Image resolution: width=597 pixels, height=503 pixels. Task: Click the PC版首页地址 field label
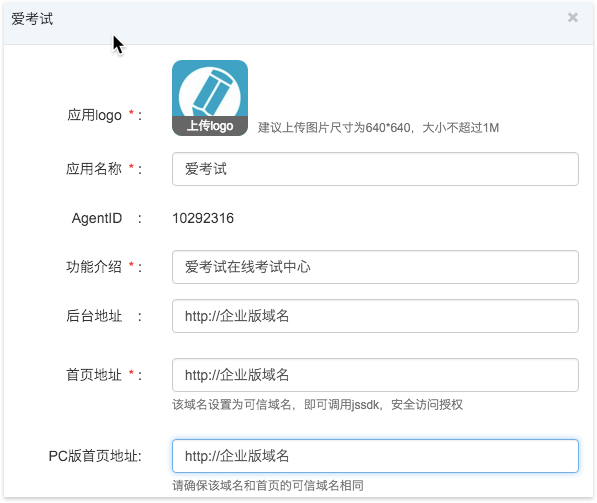[x=94, y=456]
